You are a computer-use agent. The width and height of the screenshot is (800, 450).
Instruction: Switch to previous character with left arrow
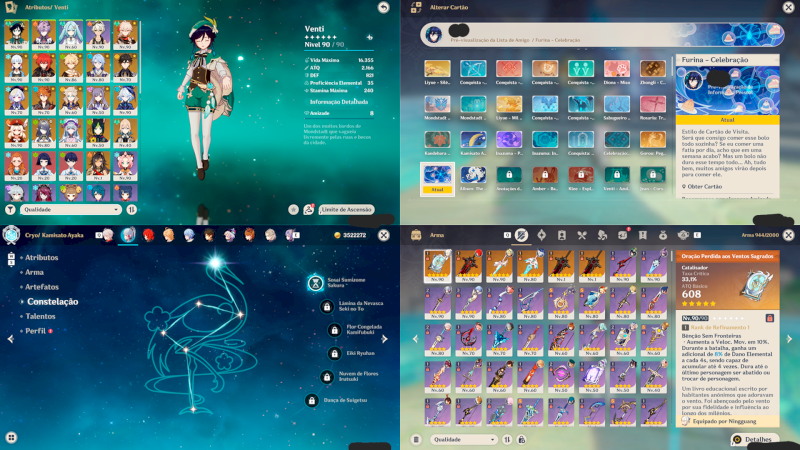pos(10,339)
